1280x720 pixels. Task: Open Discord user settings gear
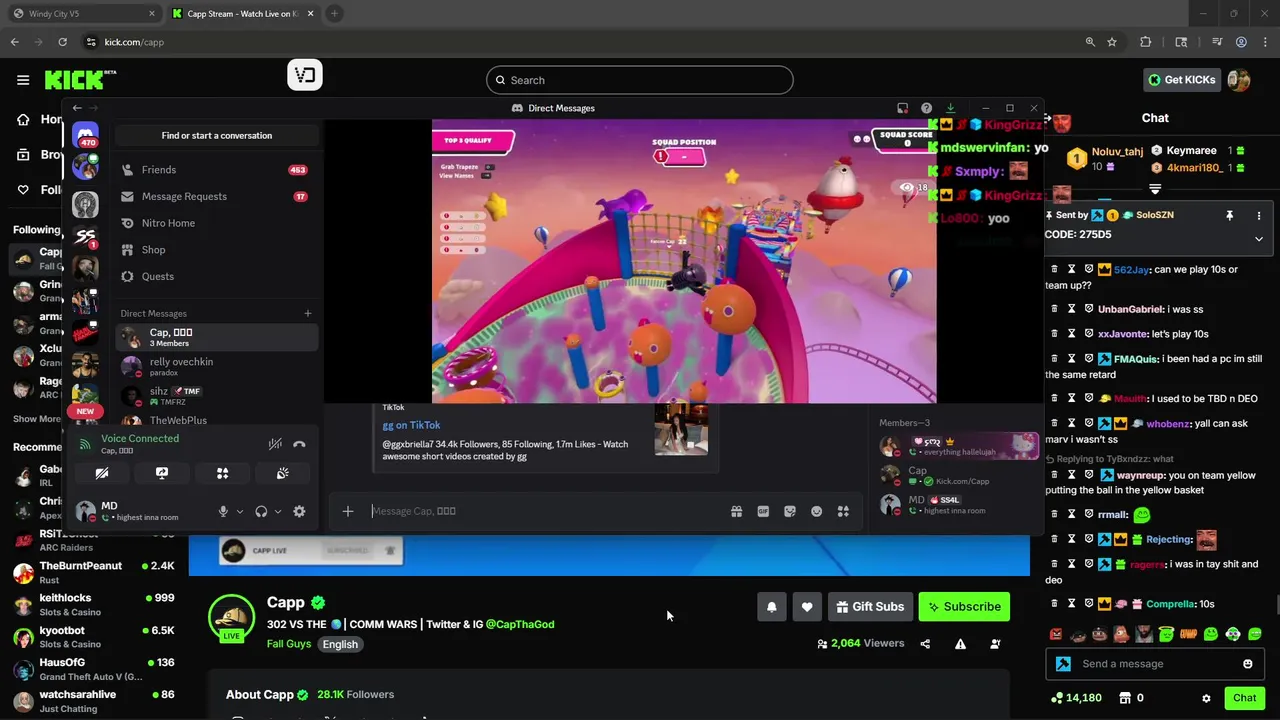pyautogui.click(x=299, y=511)
